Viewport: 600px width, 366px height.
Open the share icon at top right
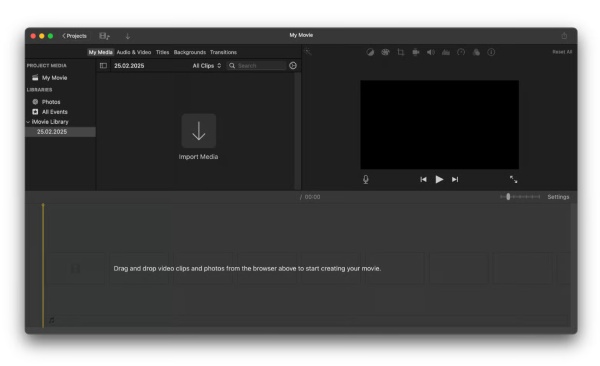coord(564,36)
